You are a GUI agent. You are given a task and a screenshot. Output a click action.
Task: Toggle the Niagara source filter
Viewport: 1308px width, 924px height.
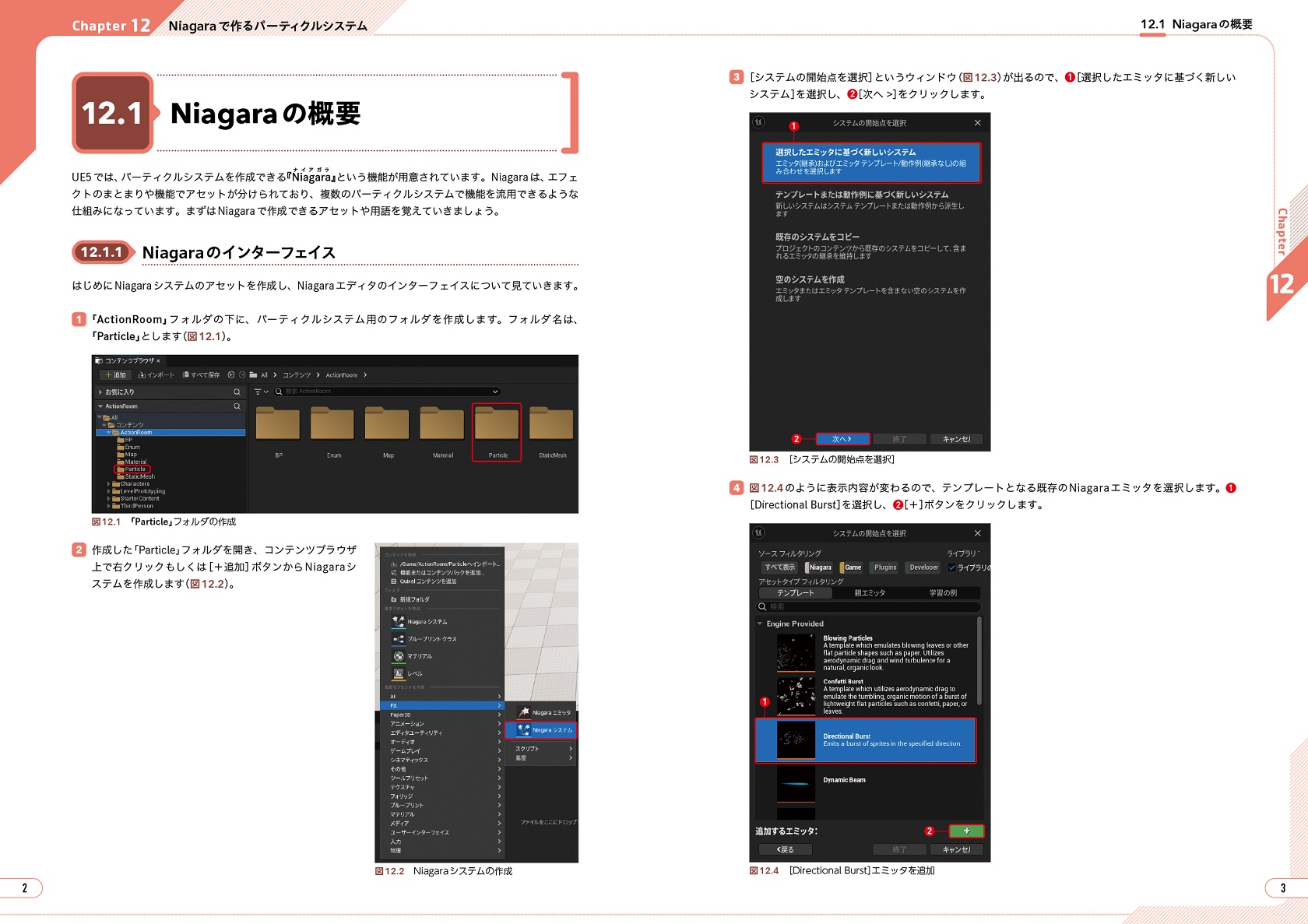[819, 567]
